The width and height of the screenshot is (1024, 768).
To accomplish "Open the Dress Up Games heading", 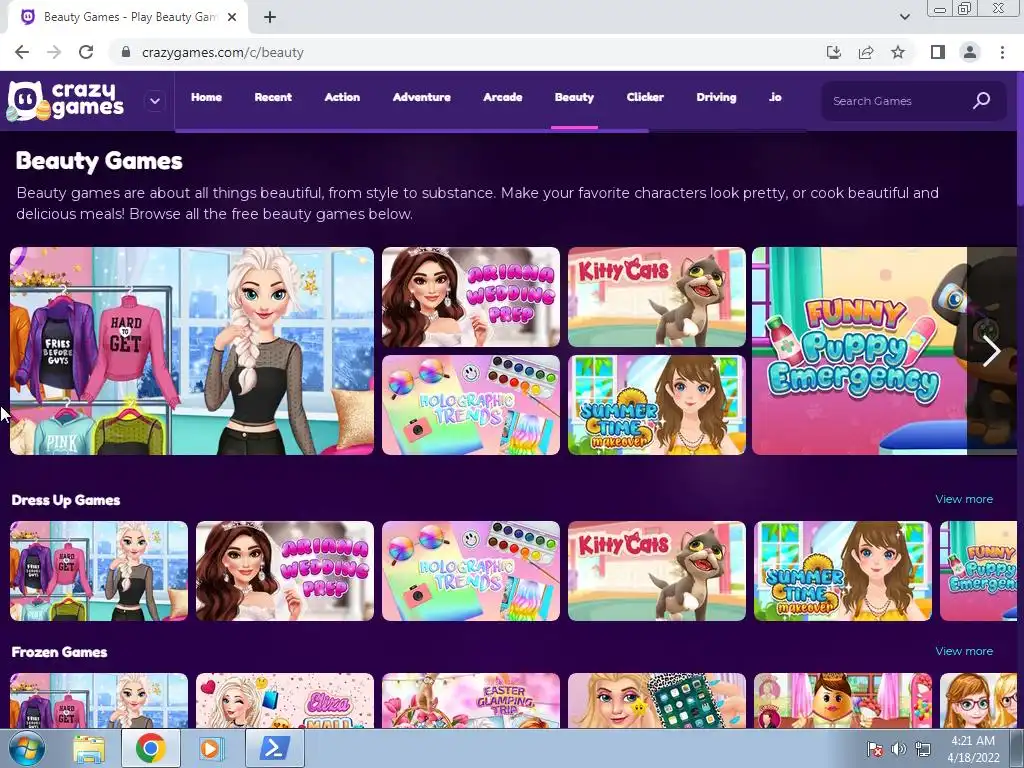I will pos(66,500).
